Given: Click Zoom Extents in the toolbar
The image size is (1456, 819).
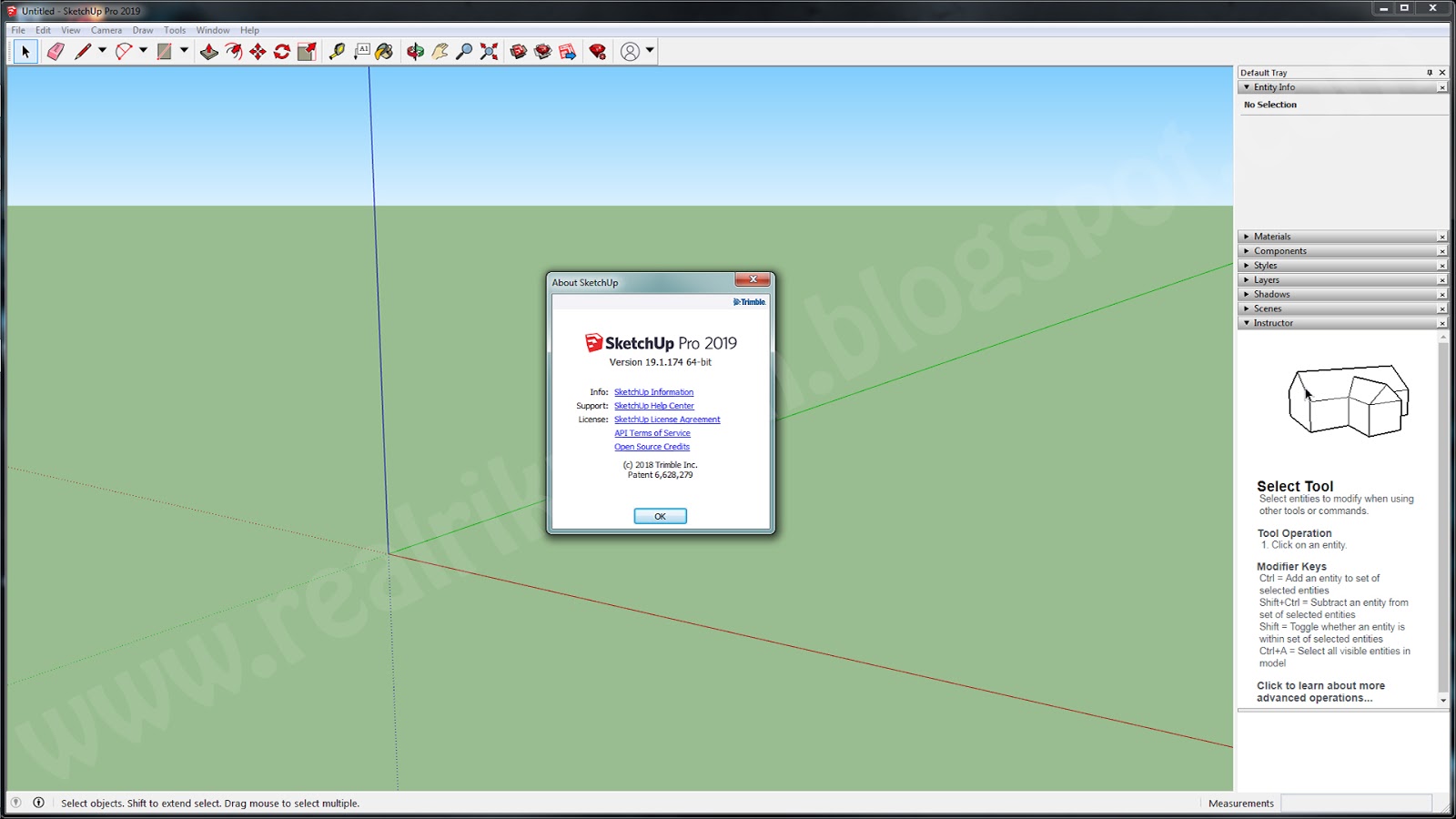Looking at the screenshot, I should click(x=488, y=53).
